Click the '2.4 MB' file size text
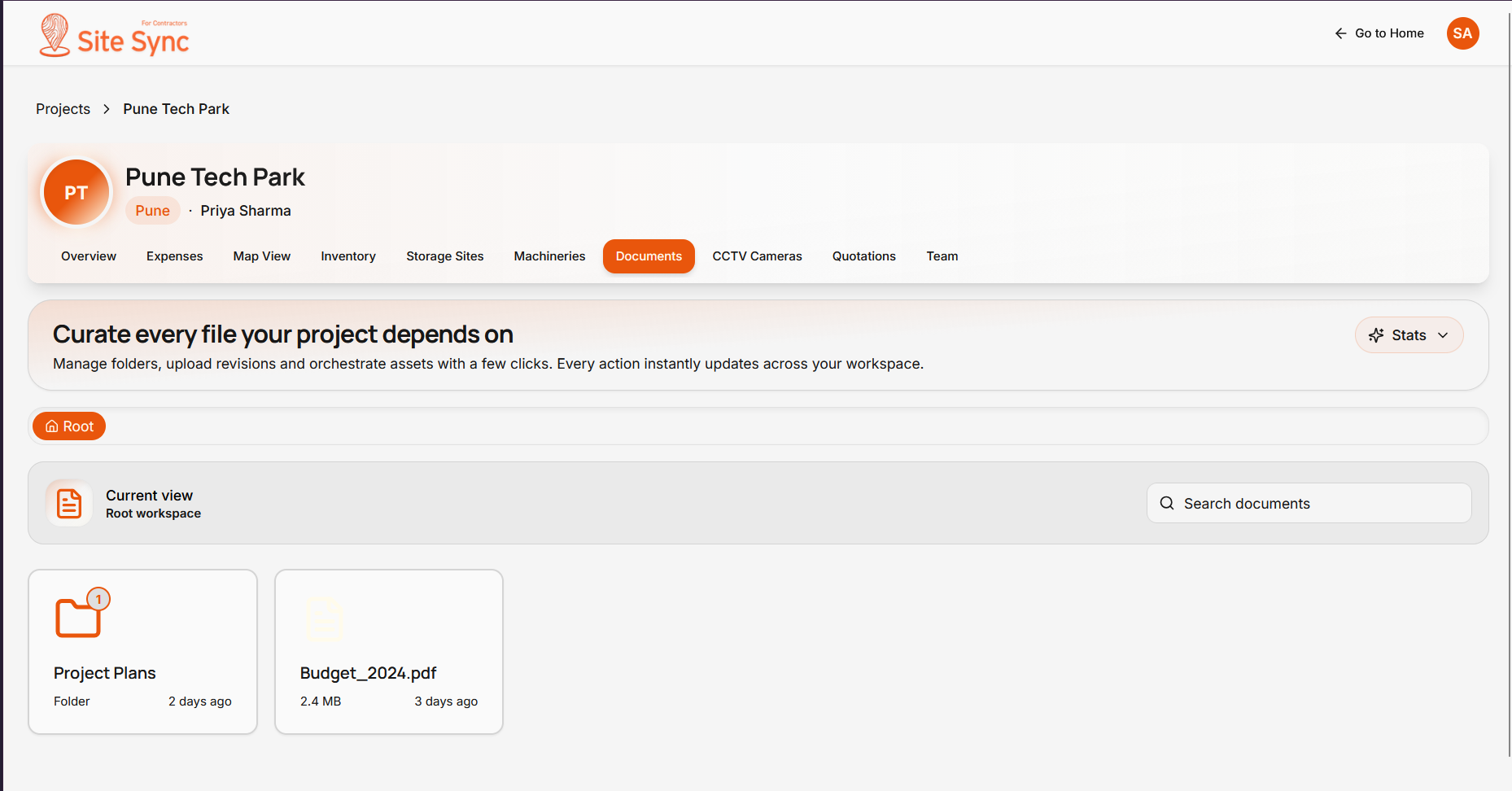Image resolution: width=1512 pixels, height=791 pixels. 321,701
